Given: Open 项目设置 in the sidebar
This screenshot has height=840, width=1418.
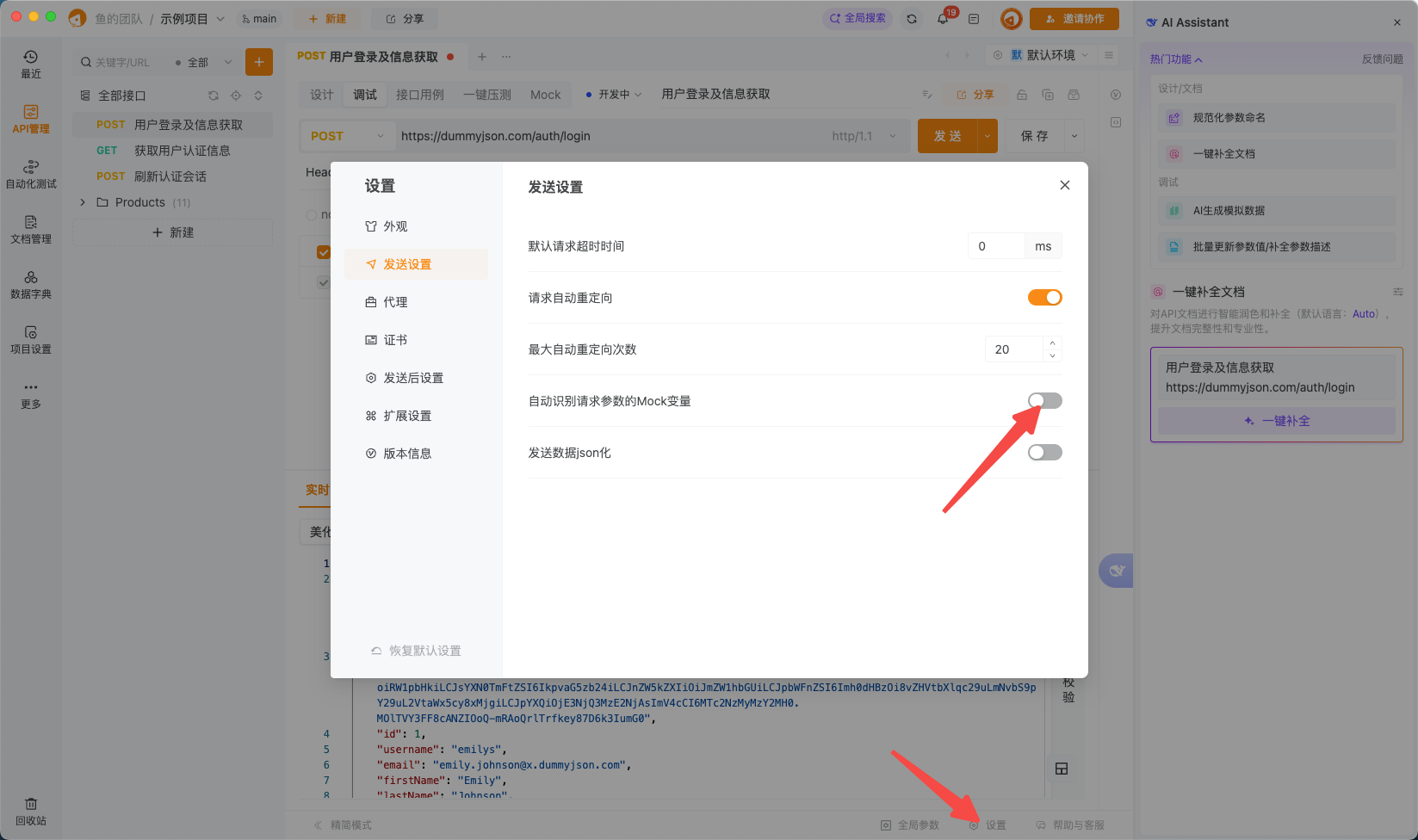Looking at the screenshot, I should pos(30,339).
